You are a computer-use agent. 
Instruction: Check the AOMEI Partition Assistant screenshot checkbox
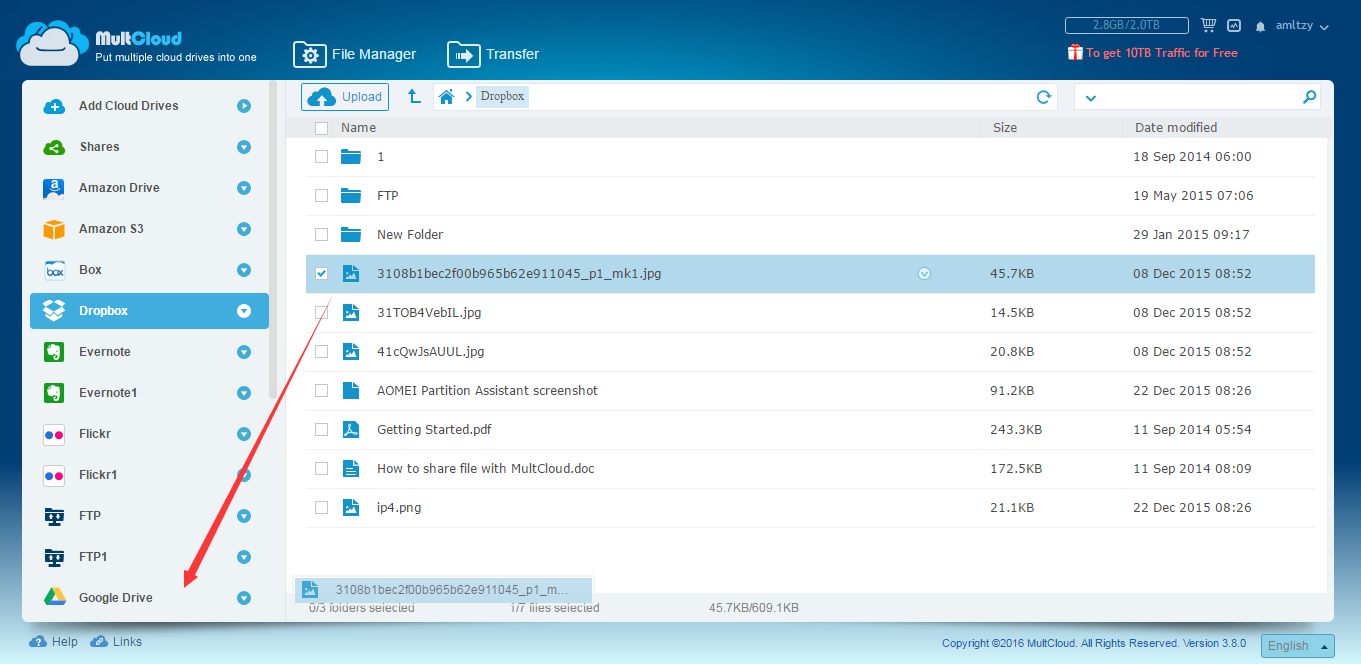pyautogui.click(x=321, y=391)
